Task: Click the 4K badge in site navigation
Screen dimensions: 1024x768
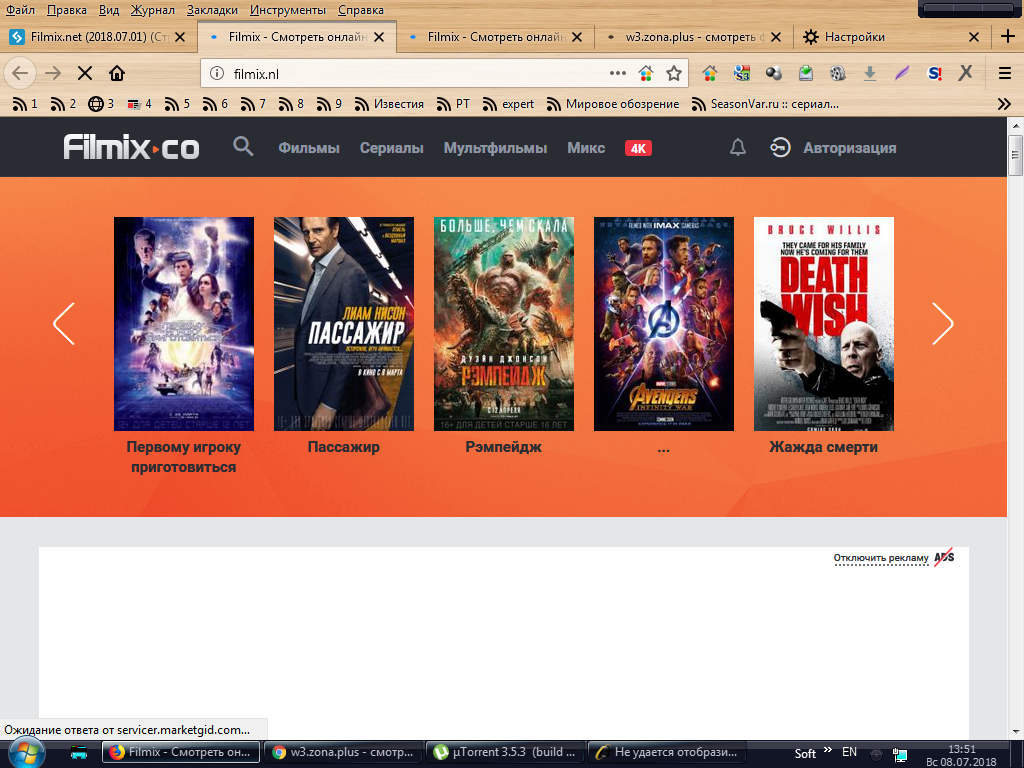Action: tap(638, 148)
